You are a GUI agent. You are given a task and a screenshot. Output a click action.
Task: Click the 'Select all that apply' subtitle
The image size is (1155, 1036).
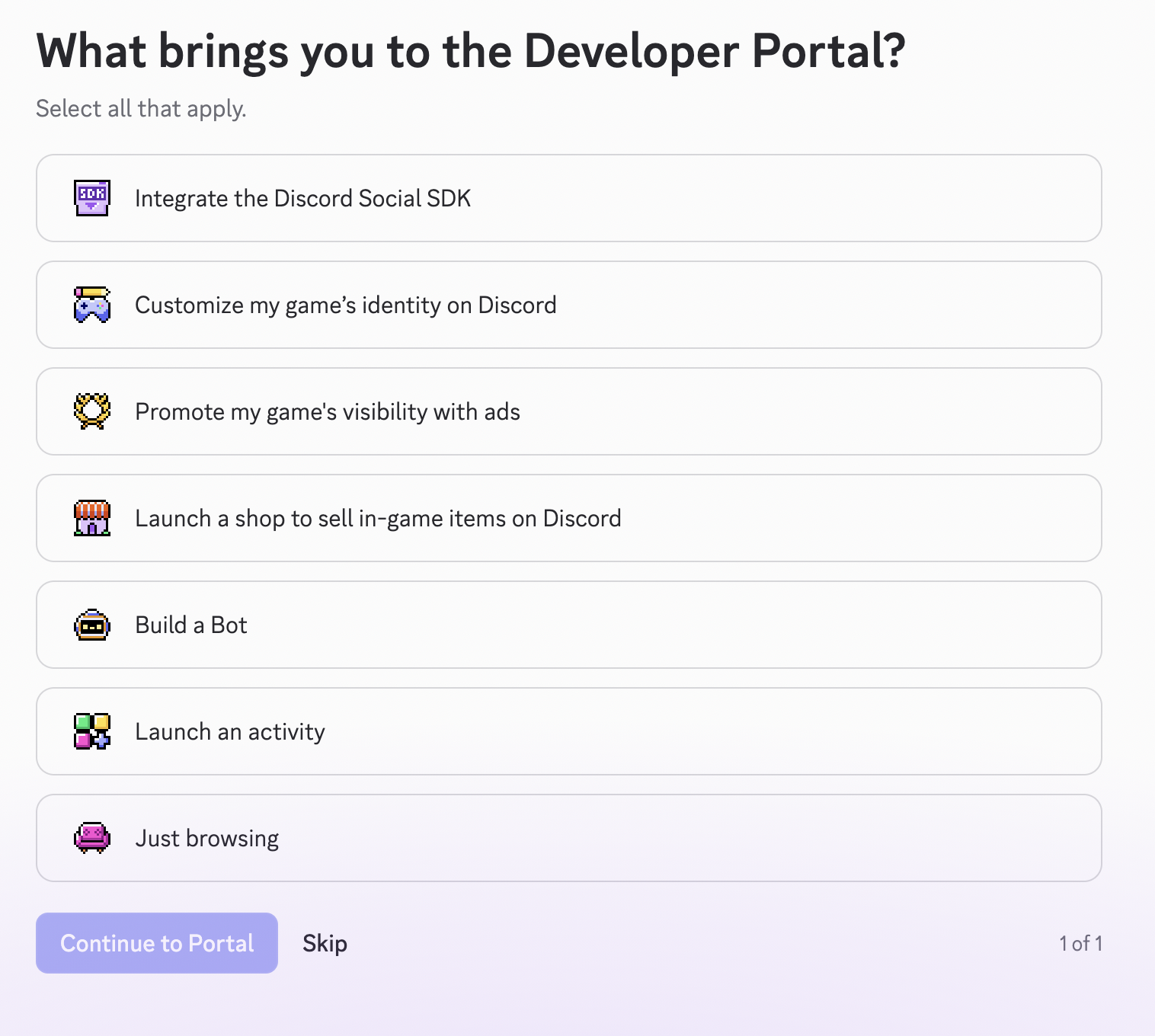pos(141,109)
